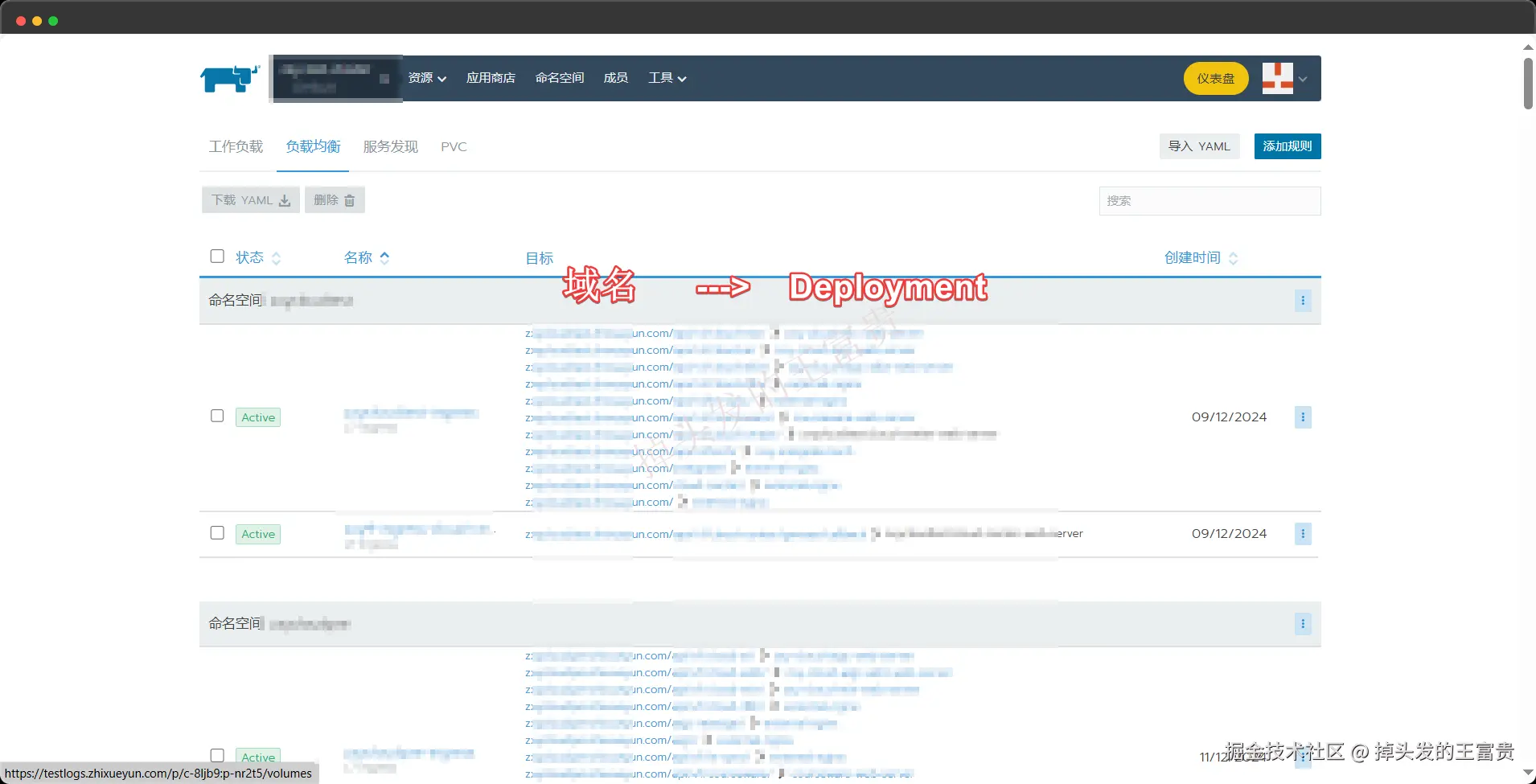Image resolution: width=1536 pixels, height=784 pixels.
Task: Open the 资源 dropdown menu
Action: click(x=427, y=78)
